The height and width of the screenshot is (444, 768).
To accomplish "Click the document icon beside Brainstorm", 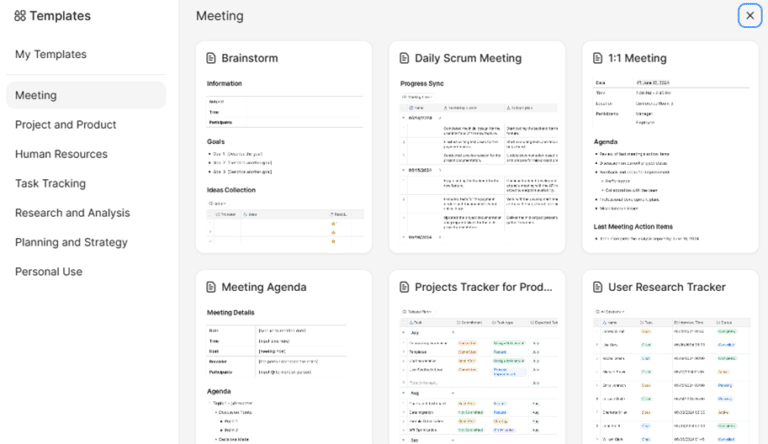I will pyautogui.click(x=211, y=58).
